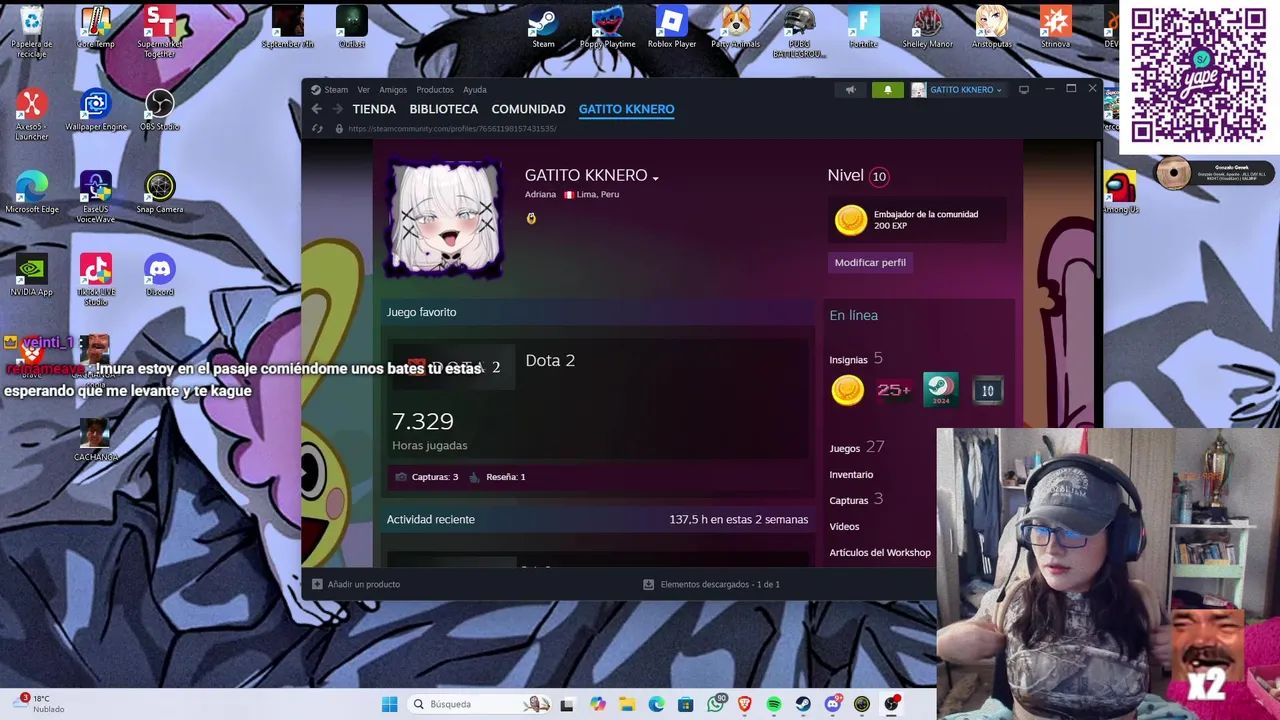The image size is (1280, 720).
Task: Select the gold coin badge under Insignias
Action: (x=848, y=390)
